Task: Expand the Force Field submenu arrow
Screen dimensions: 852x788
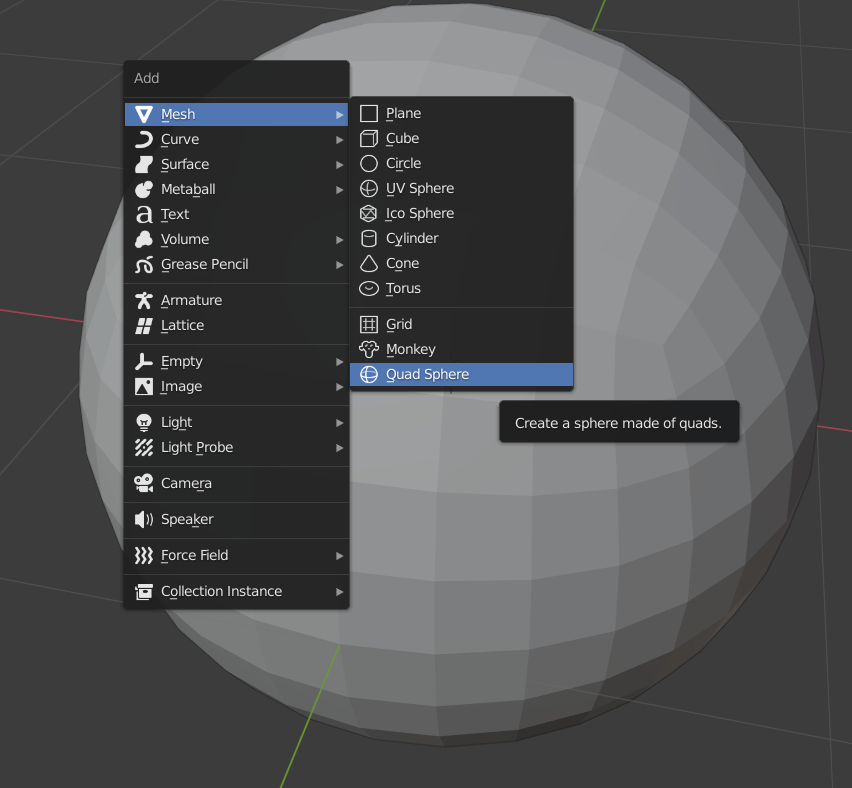Action: click(x=340, y=556)
